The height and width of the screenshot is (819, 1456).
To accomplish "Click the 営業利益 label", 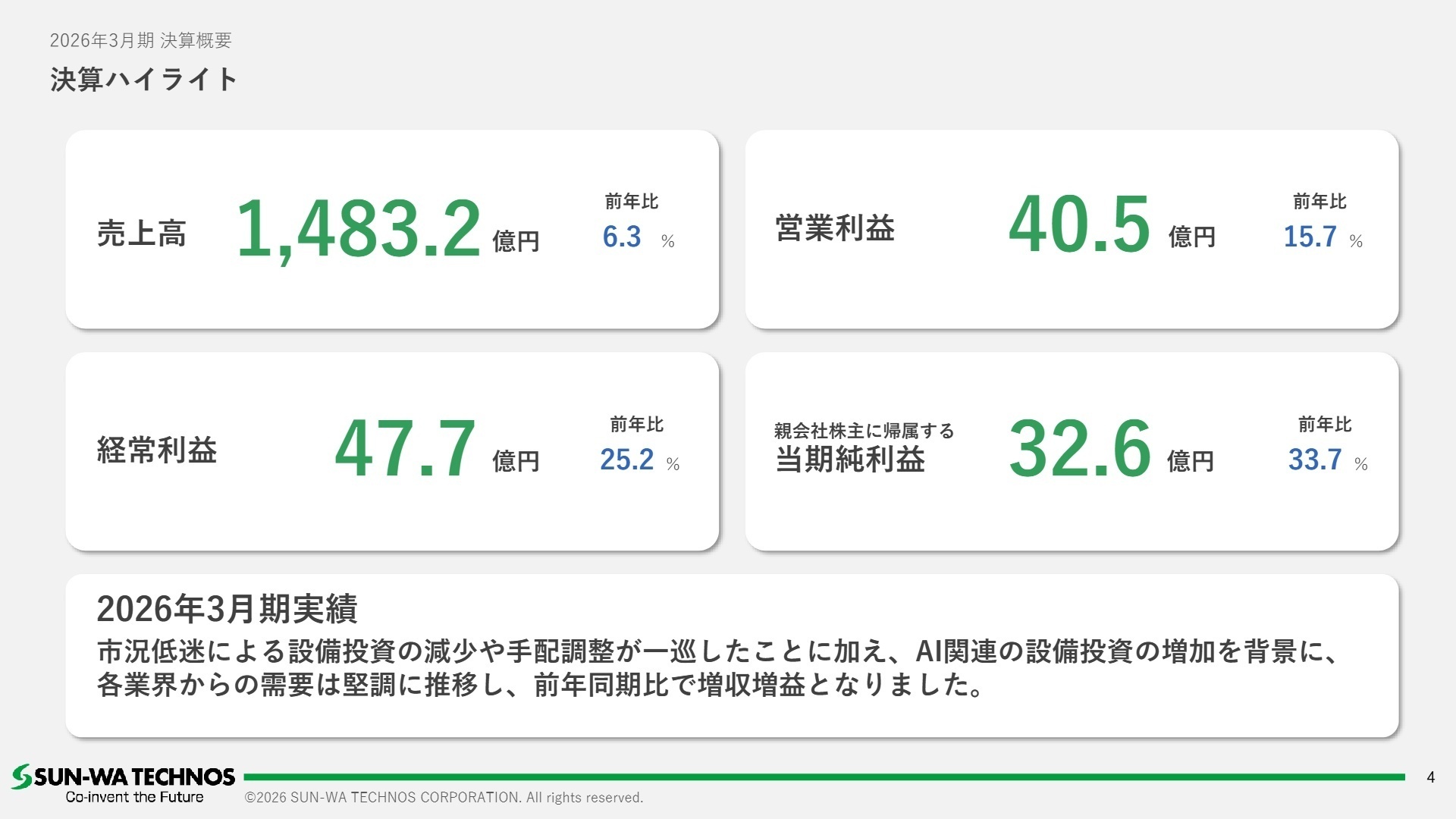I will (x=835, y=227).
